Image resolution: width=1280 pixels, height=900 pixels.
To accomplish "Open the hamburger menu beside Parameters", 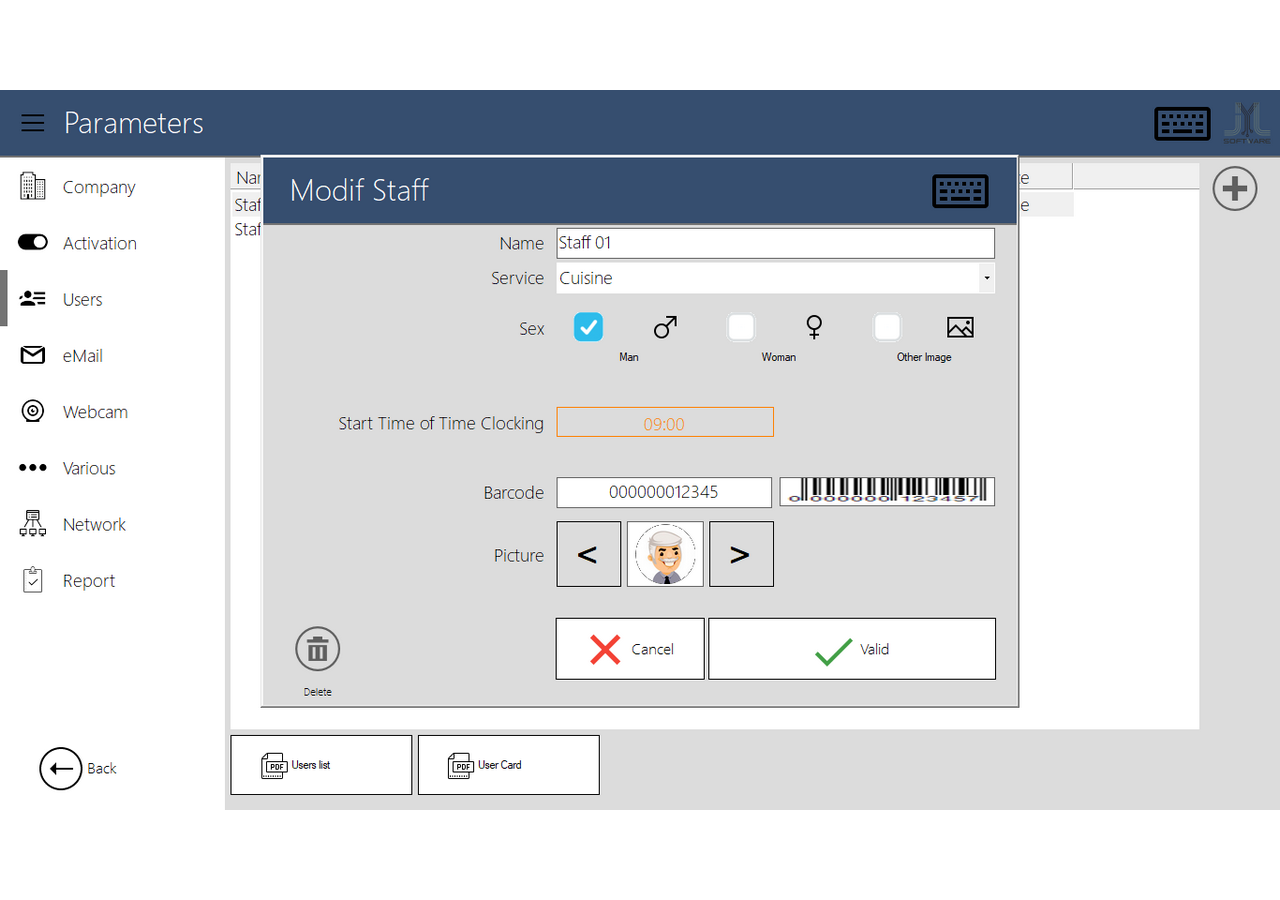I will coord(33,123).
